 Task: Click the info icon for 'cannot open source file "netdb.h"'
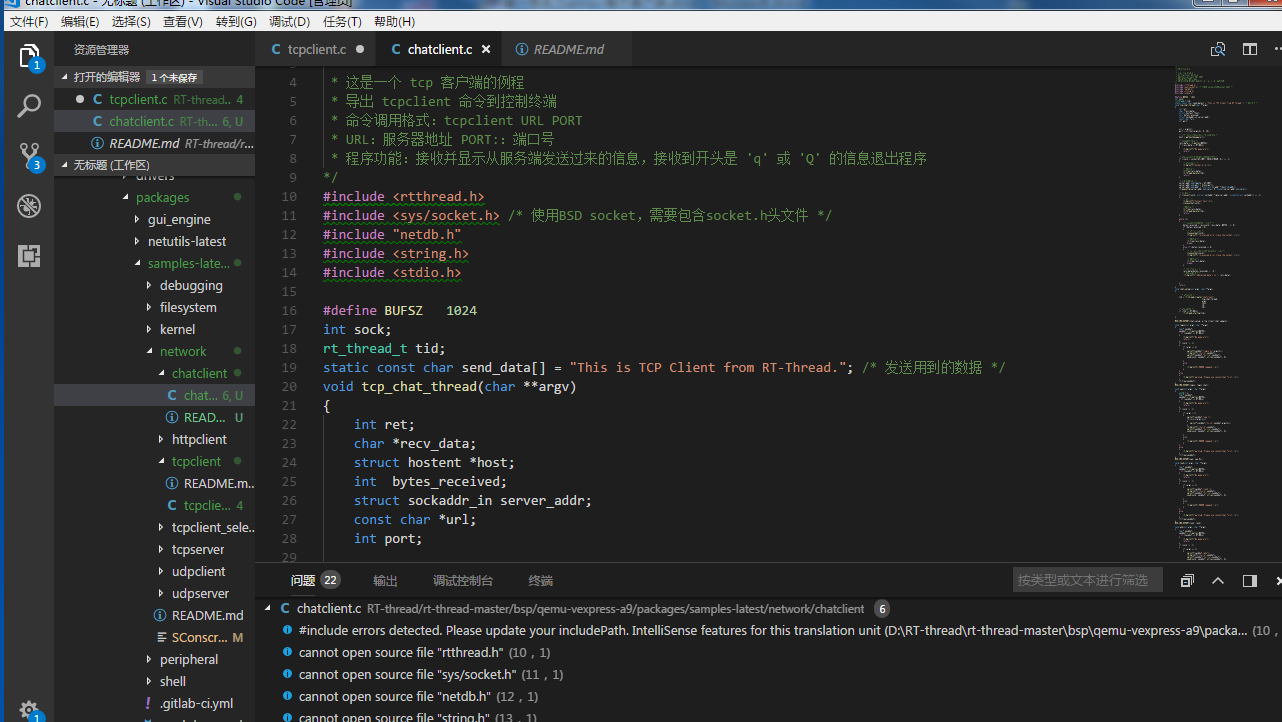(x=287, y=696)
